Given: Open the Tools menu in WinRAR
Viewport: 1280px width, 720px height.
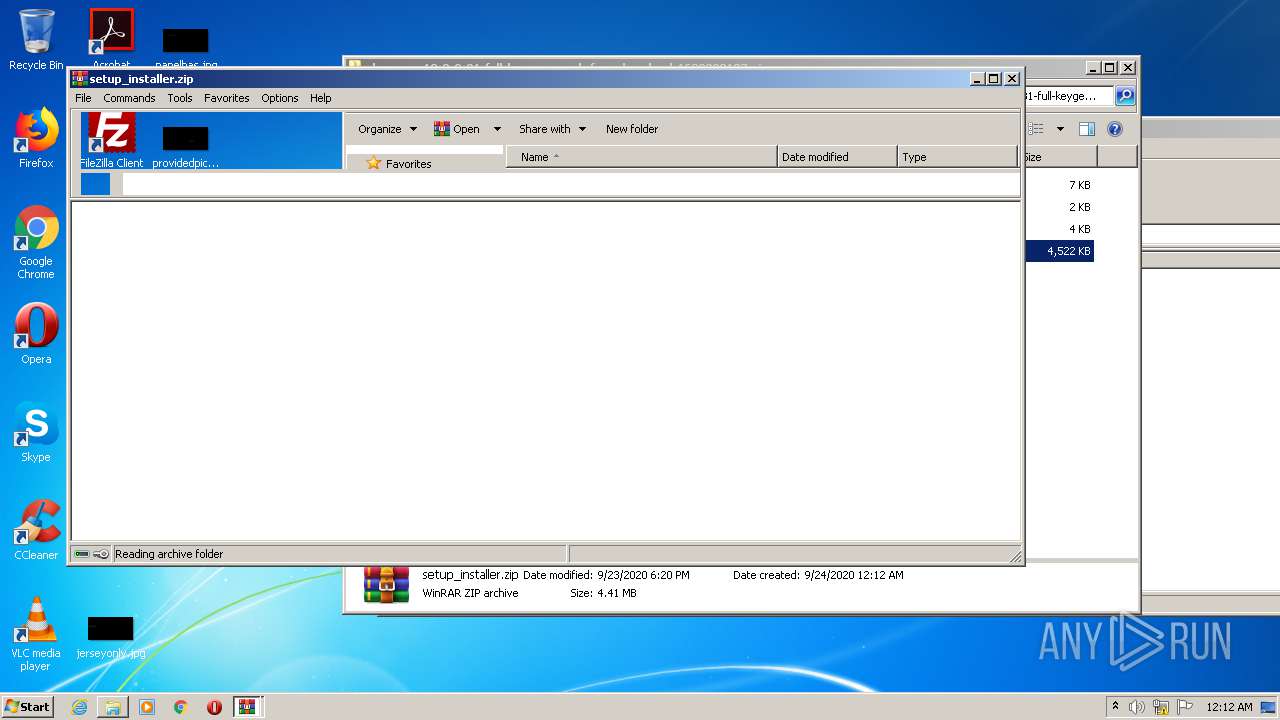Looking at the screenshot, I should 180,98.
